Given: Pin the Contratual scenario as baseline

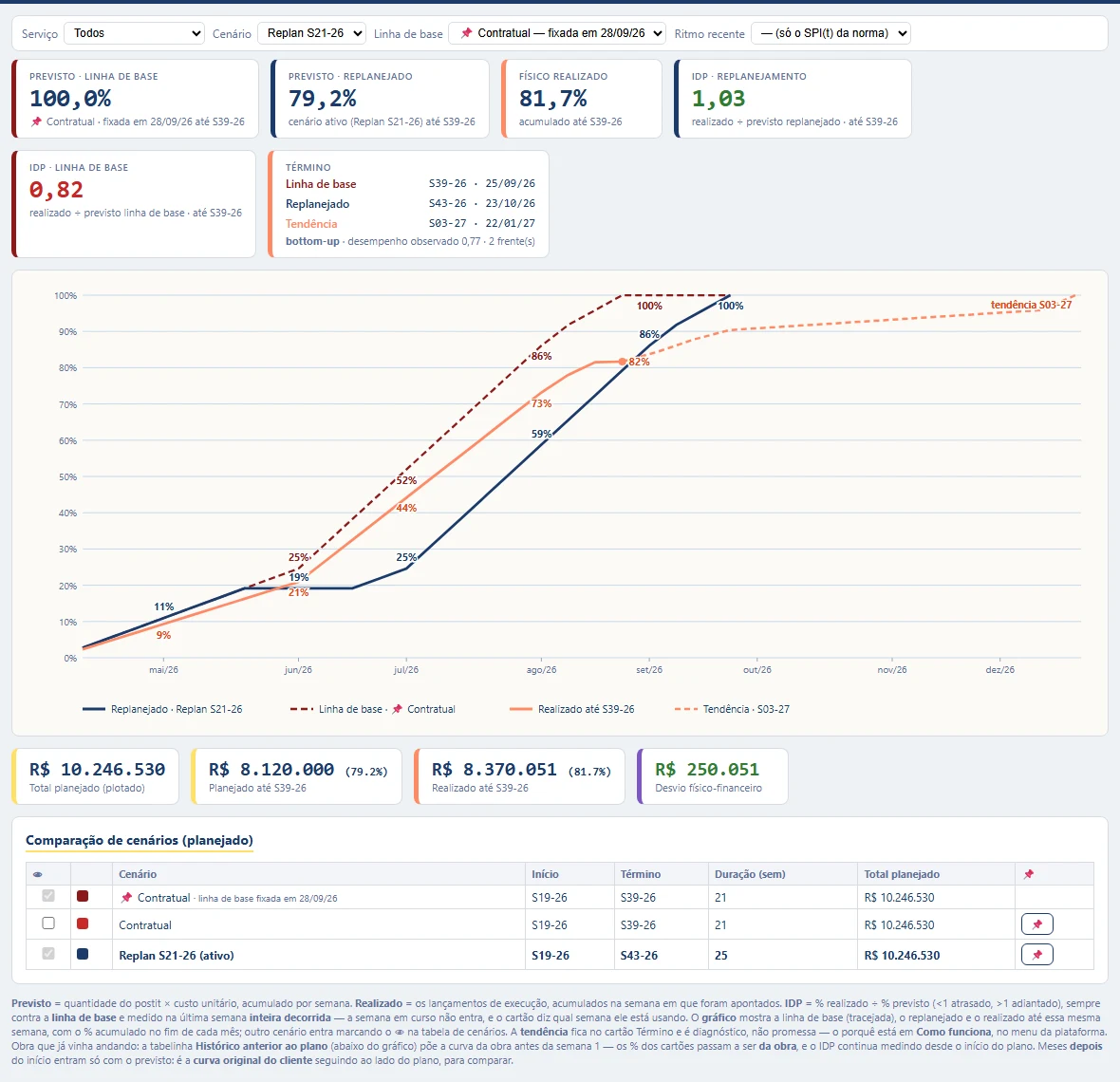Looking at the screenshot, I should pos(1037,924).
